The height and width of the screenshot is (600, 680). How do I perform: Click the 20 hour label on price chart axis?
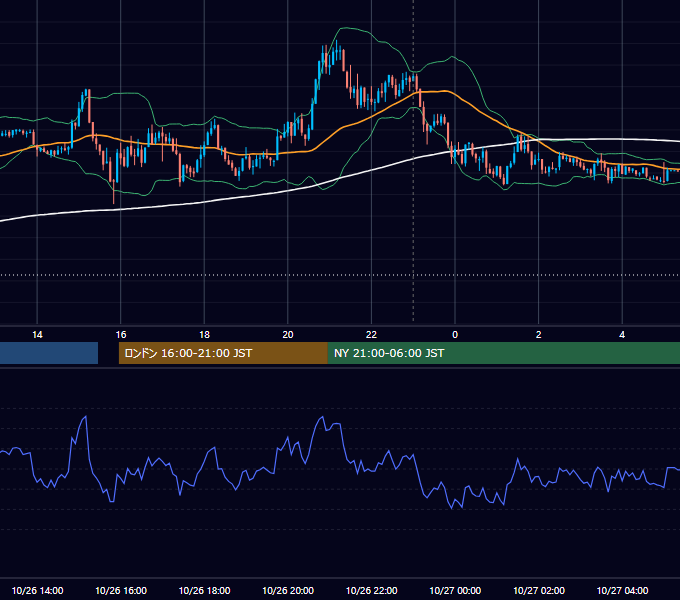[288, 335]
